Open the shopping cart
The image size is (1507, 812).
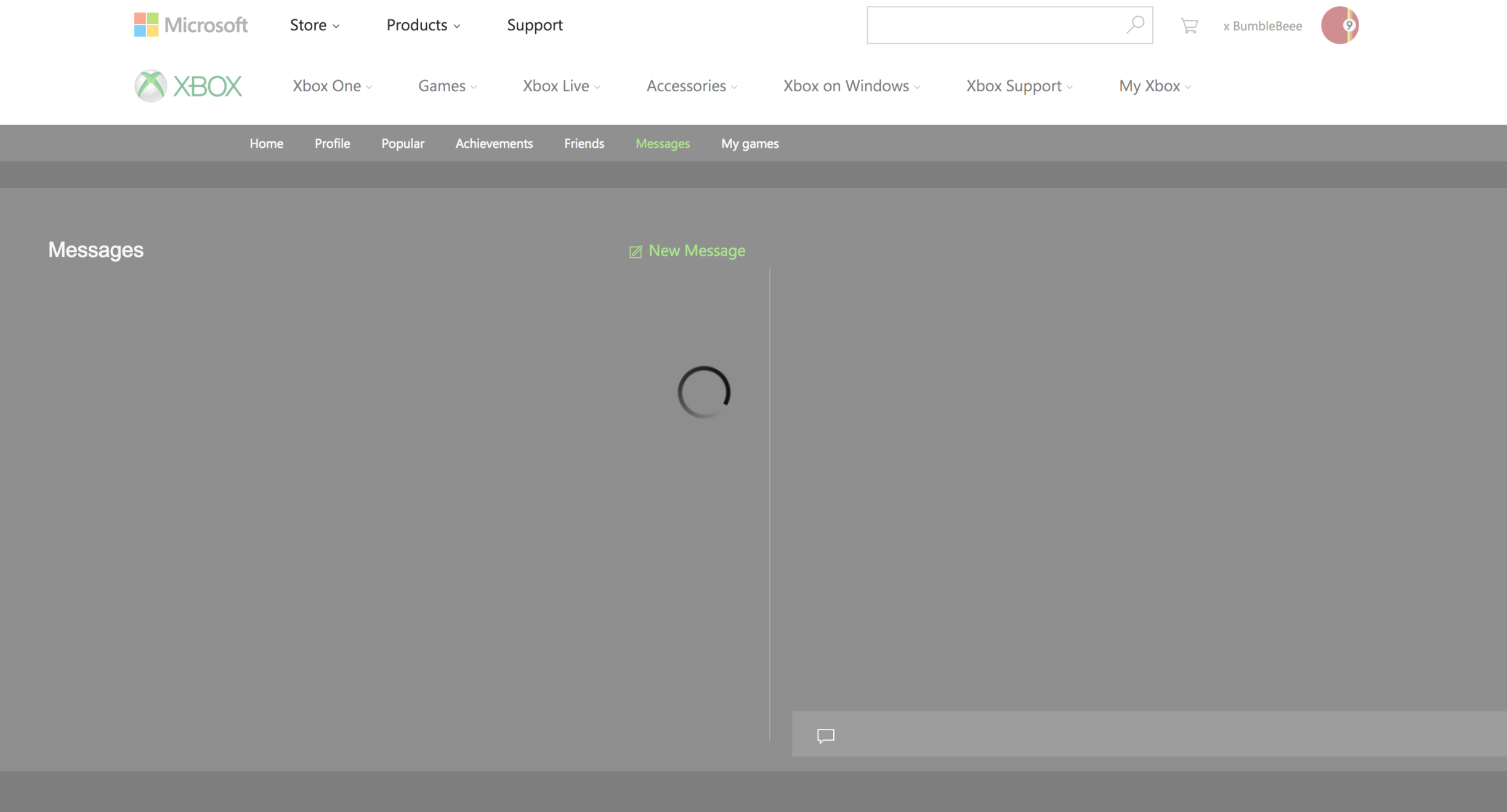1189,25
